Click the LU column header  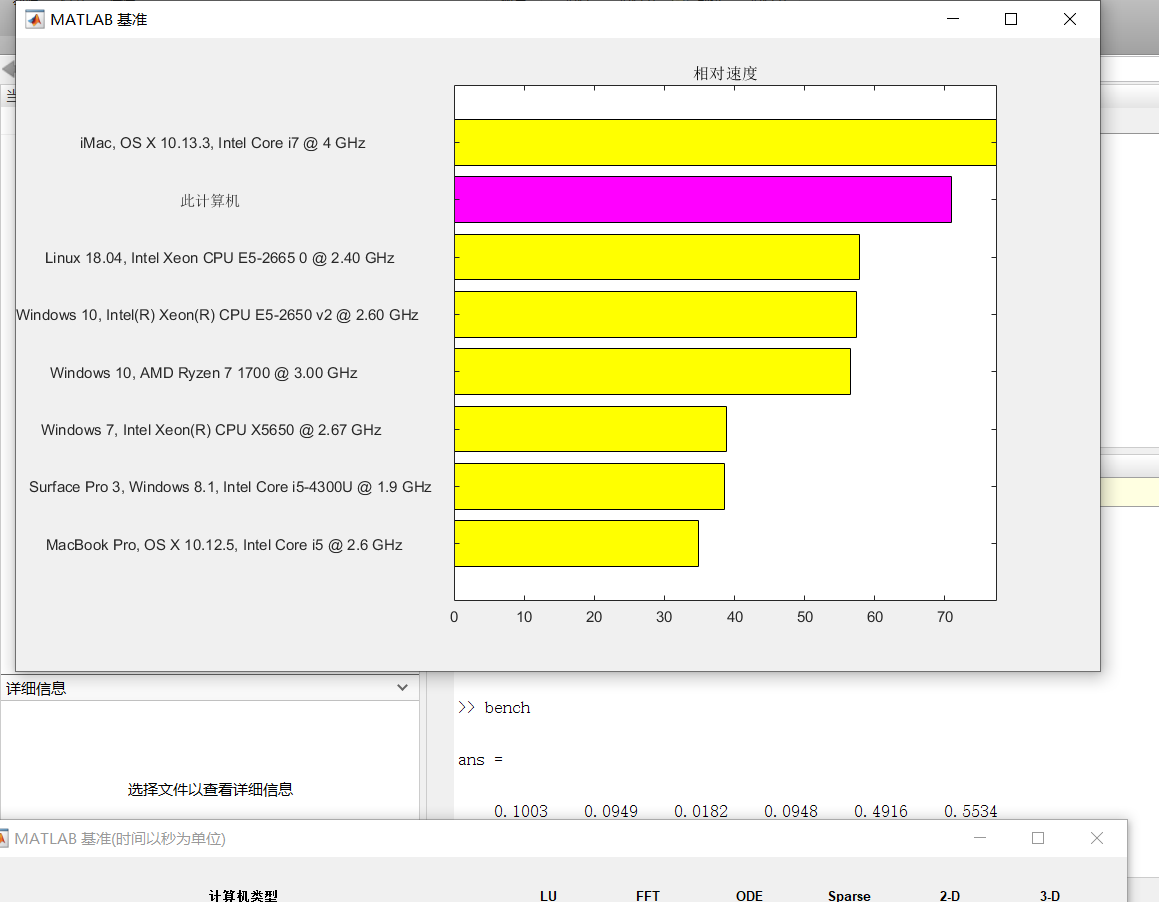pos(548,895)
